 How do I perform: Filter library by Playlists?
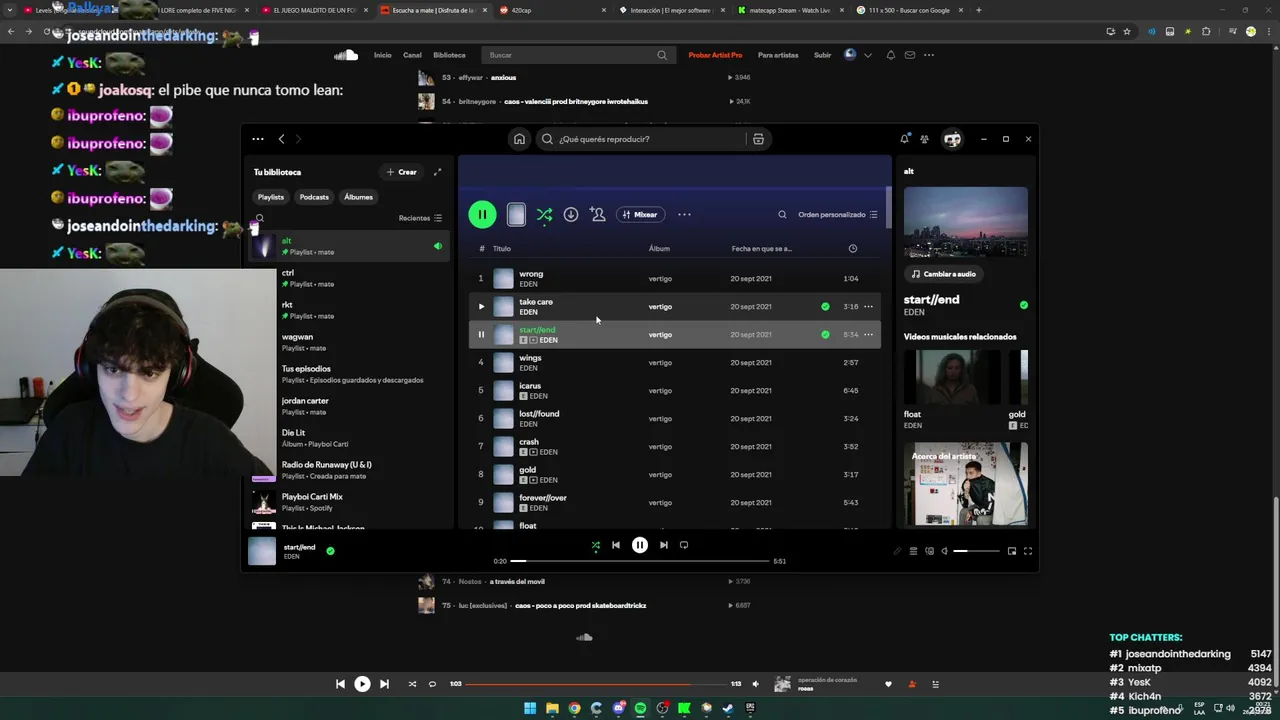[271, 197]
